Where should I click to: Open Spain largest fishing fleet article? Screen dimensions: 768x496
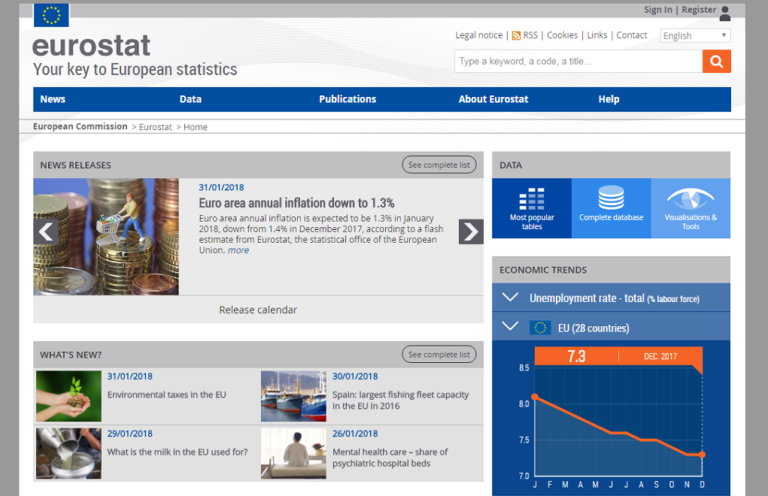point(400,400)
